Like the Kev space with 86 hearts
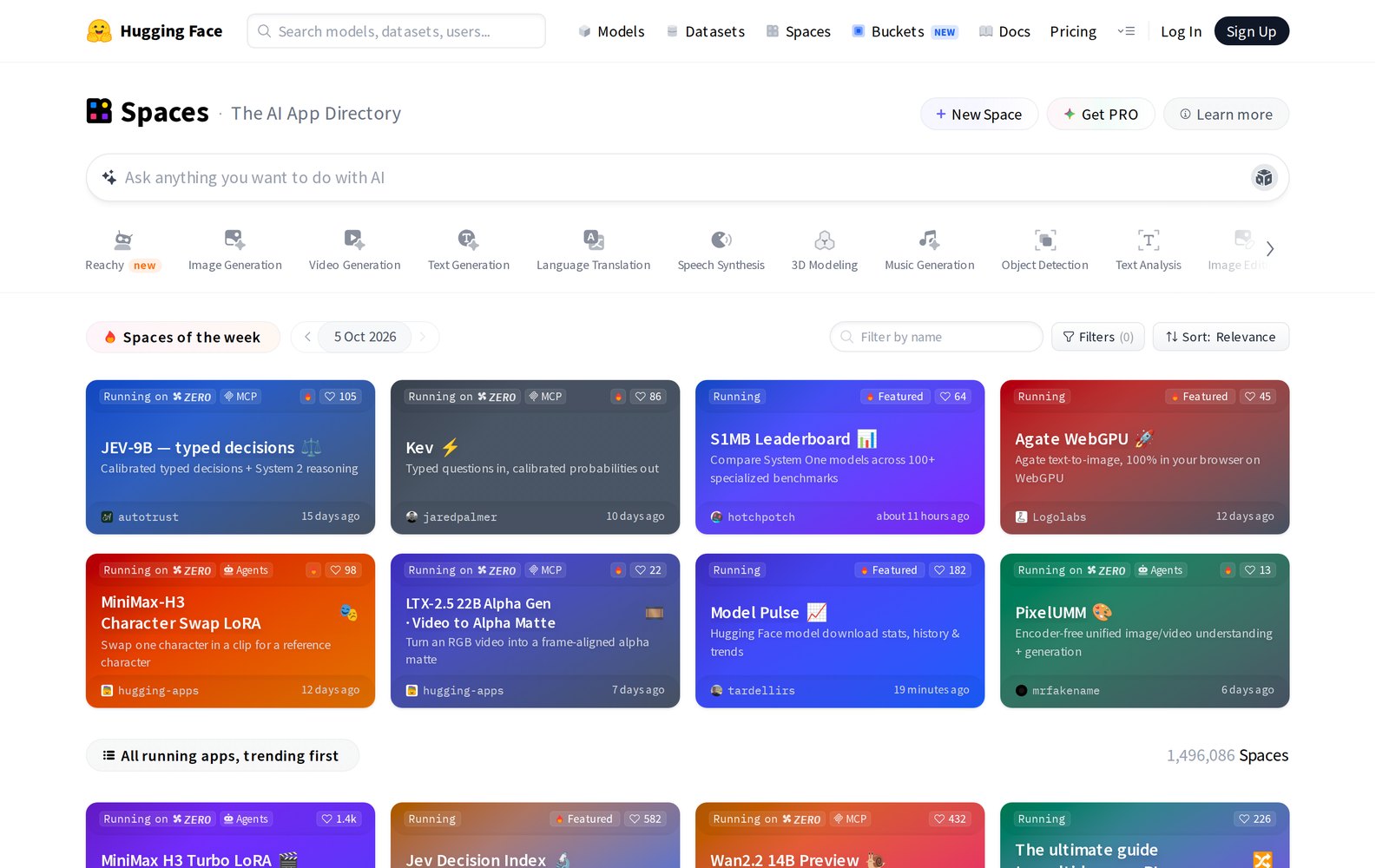The height and width of the screenshot is (868, 1389). [648, 397]
